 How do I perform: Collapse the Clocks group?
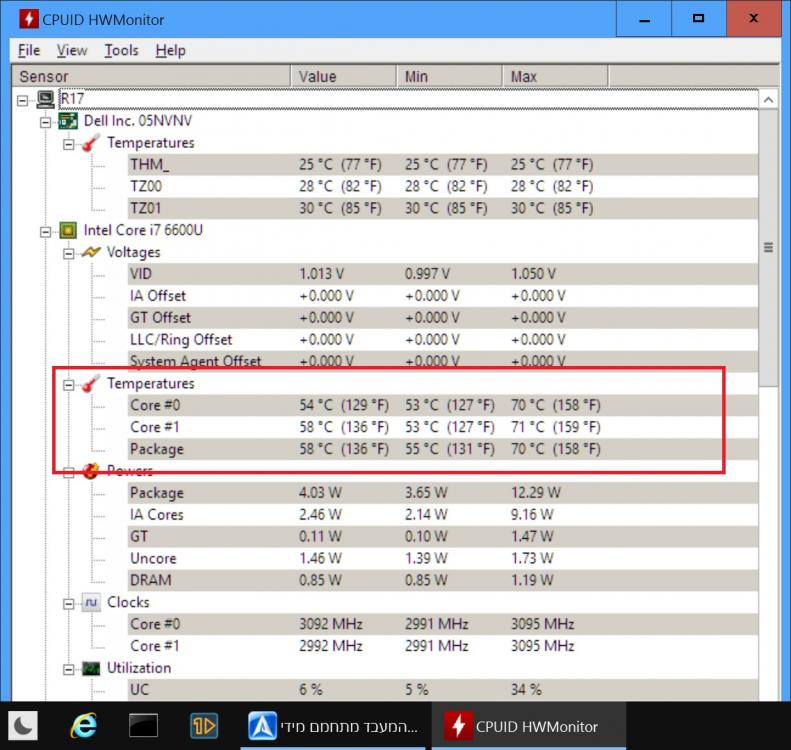(x=69, y=604)
